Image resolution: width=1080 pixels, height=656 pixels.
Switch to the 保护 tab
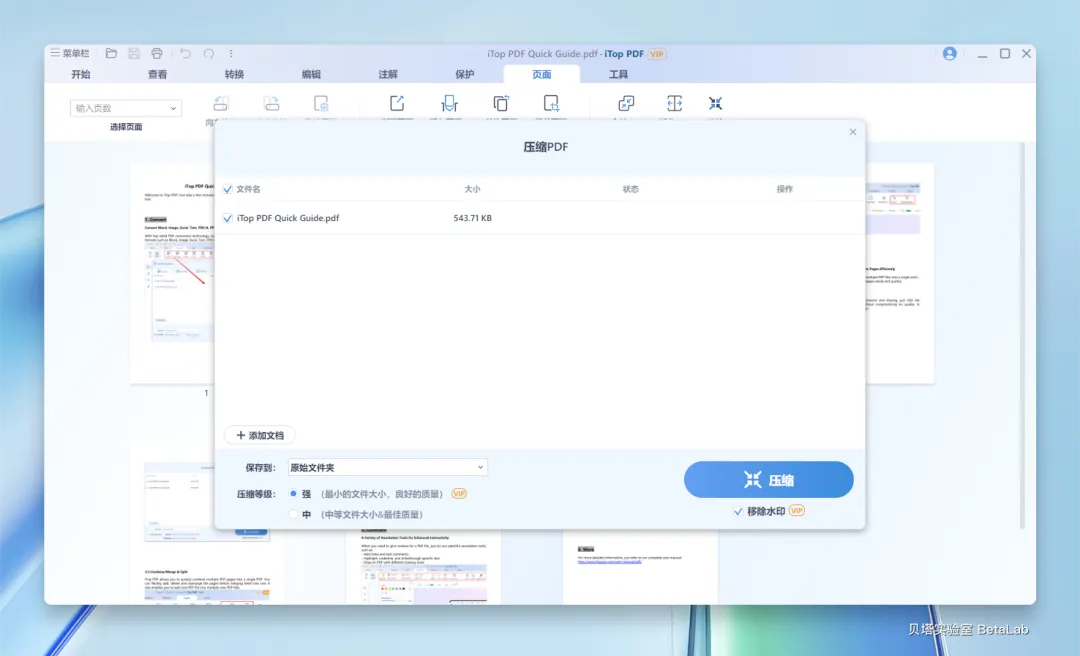point(465,74)
